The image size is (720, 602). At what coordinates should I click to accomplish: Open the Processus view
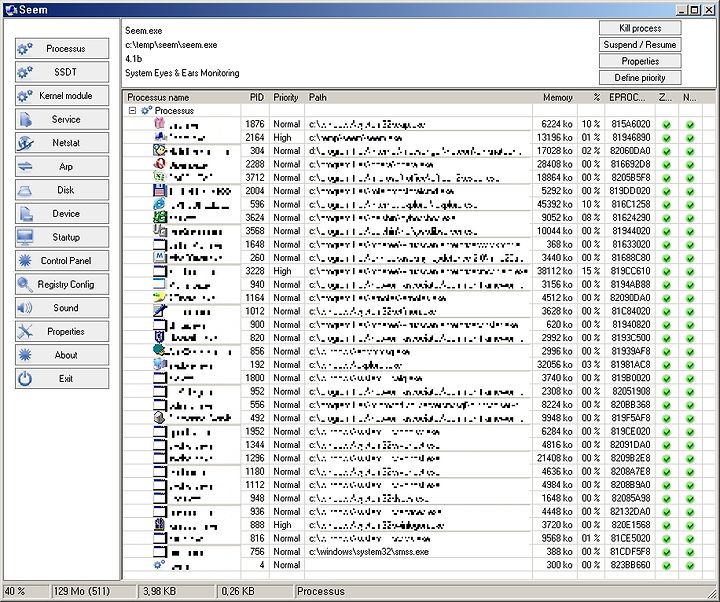62,48
